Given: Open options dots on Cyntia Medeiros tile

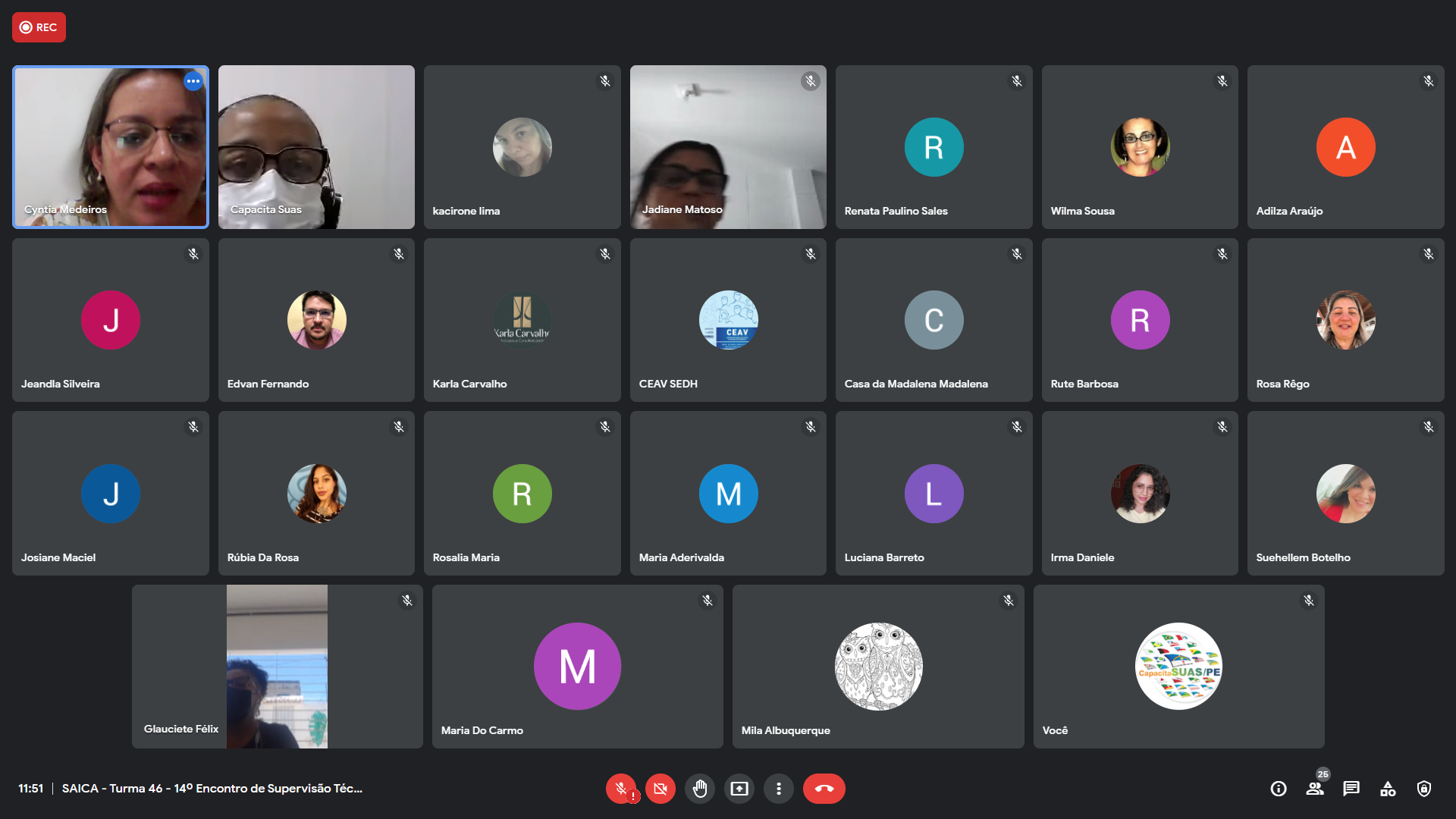Looking at the screenshot, I should click(193, 81).
